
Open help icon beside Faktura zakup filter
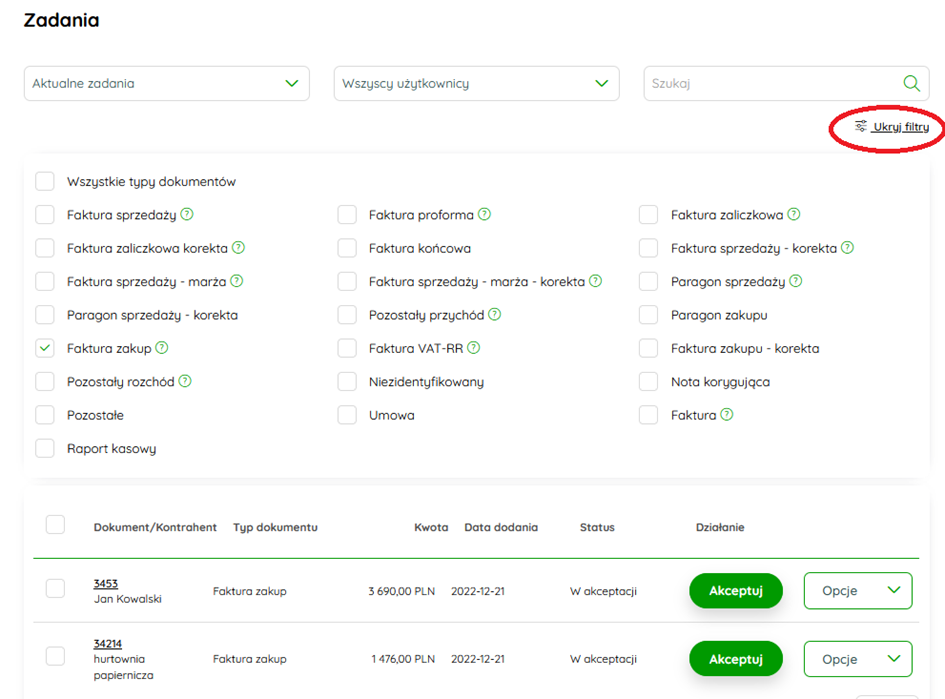tap(162, 348)
